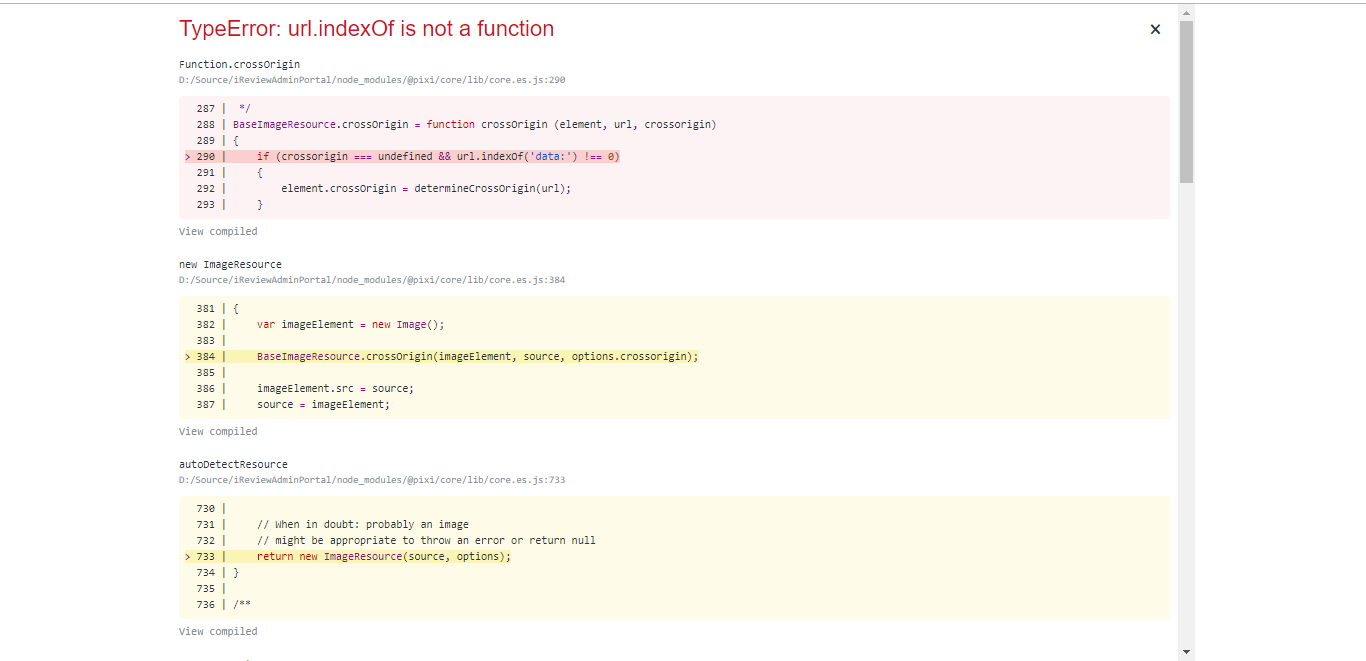Image resolution: width=1366 pixels, height=661 pixels.
Task: Select the new ImageResource stack frame name
Action: point(230,265)
